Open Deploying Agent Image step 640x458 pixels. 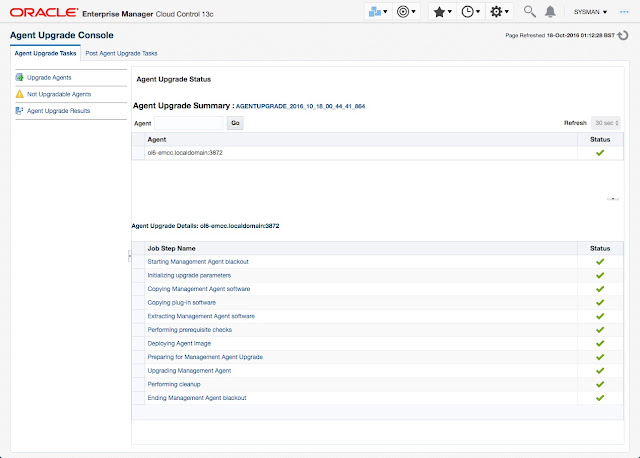coord(179,343)
